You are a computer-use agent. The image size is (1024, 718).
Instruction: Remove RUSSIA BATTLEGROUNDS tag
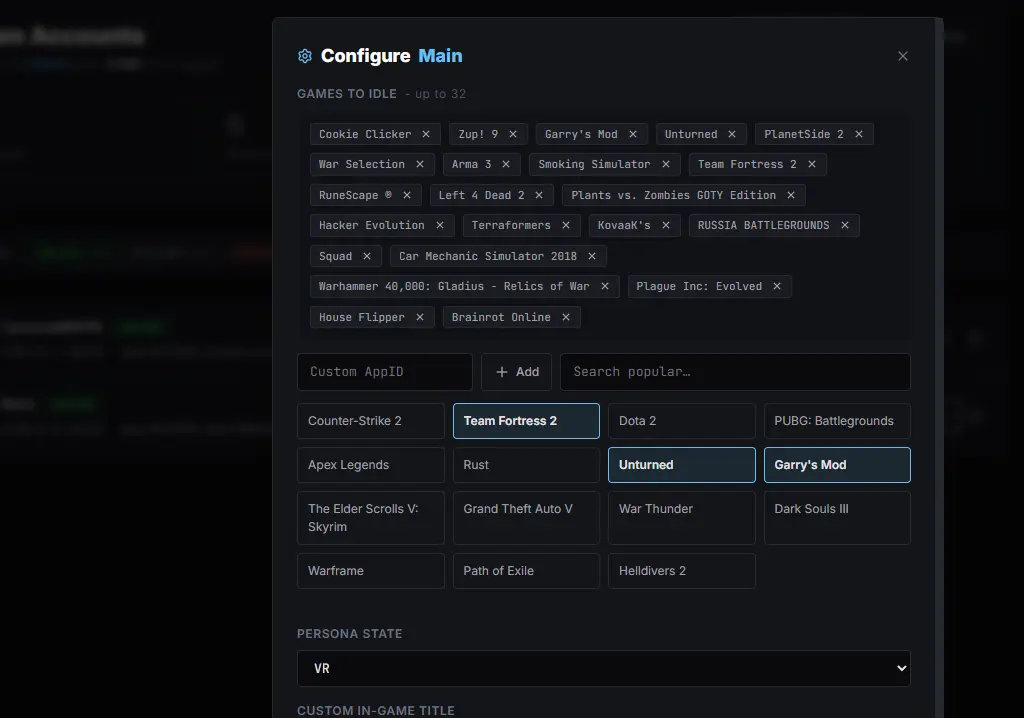coord(844,225)
